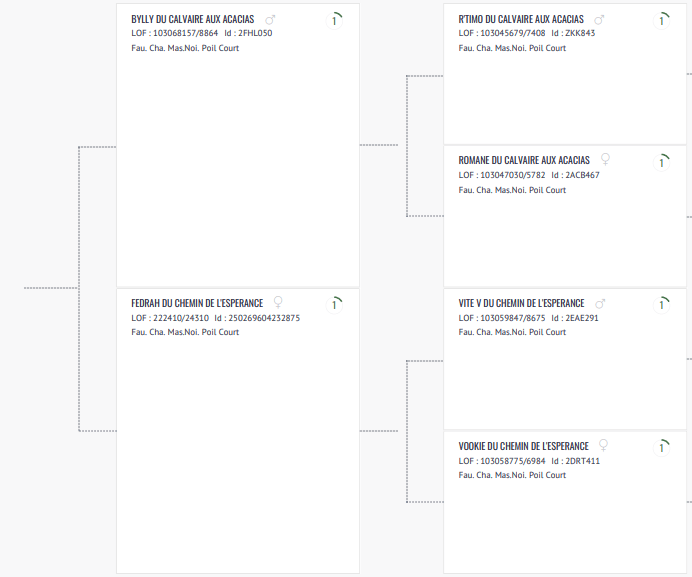Click the circular 1 badge on Romane's card
The width and height of the screenshot is (692, 577).
[x=662, y=161]
